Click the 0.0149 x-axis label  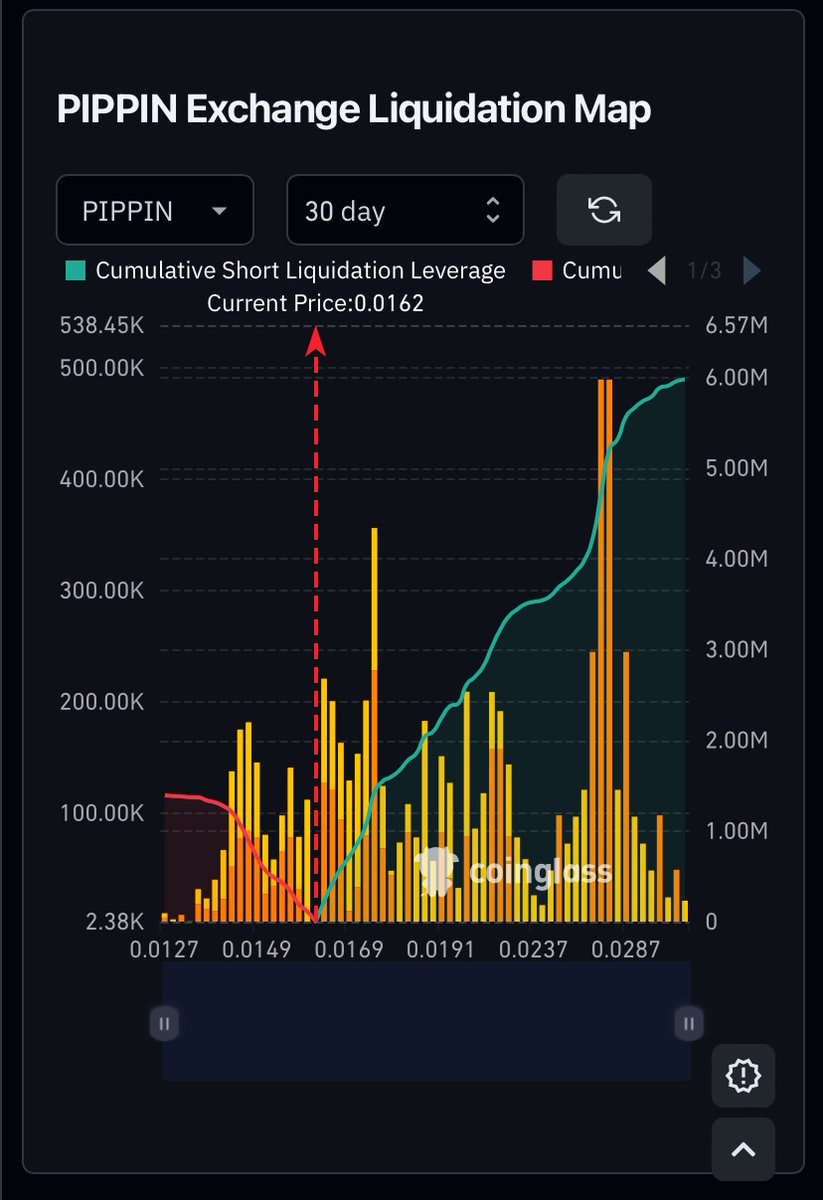257,949
